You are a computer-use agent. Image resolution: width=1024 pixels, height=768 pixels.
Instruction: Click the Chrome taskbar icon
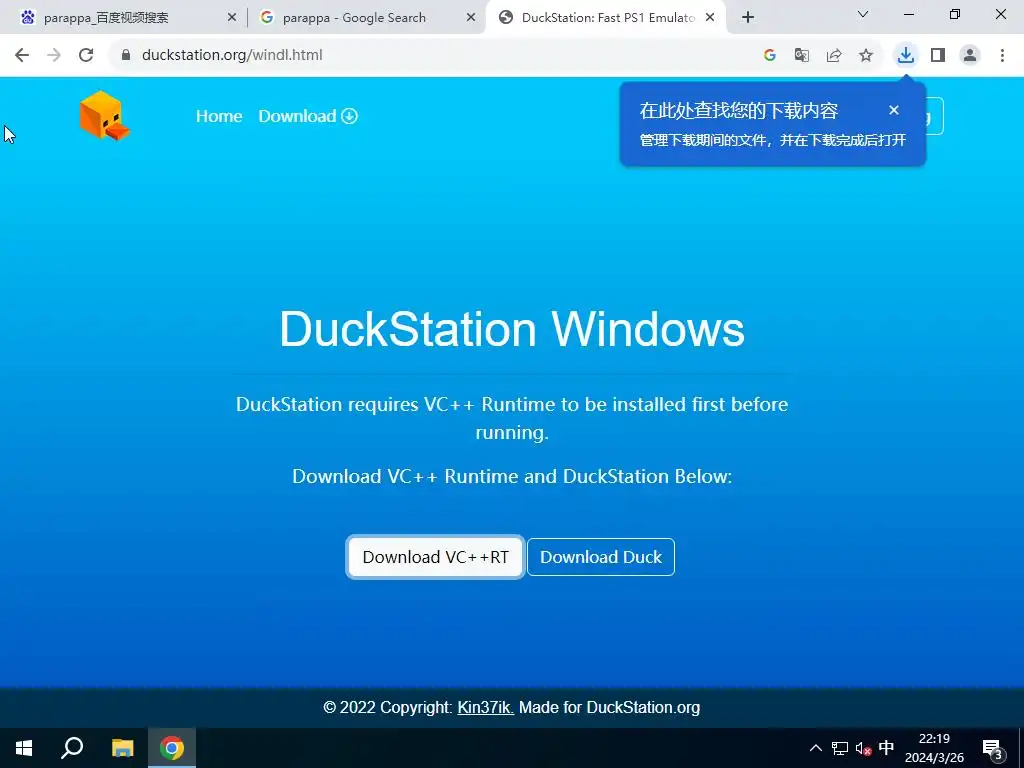coord(172,748)
